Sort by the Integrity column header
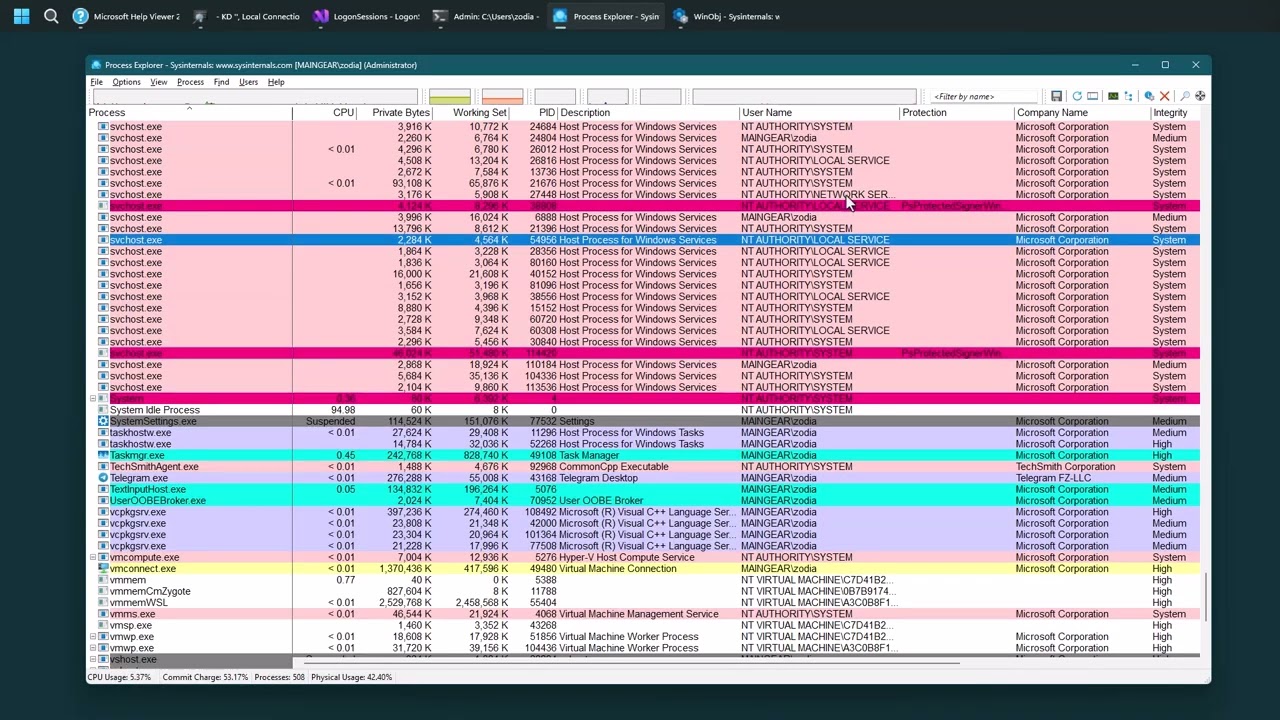This screenshot has width=1280, height=720. 1175,113
